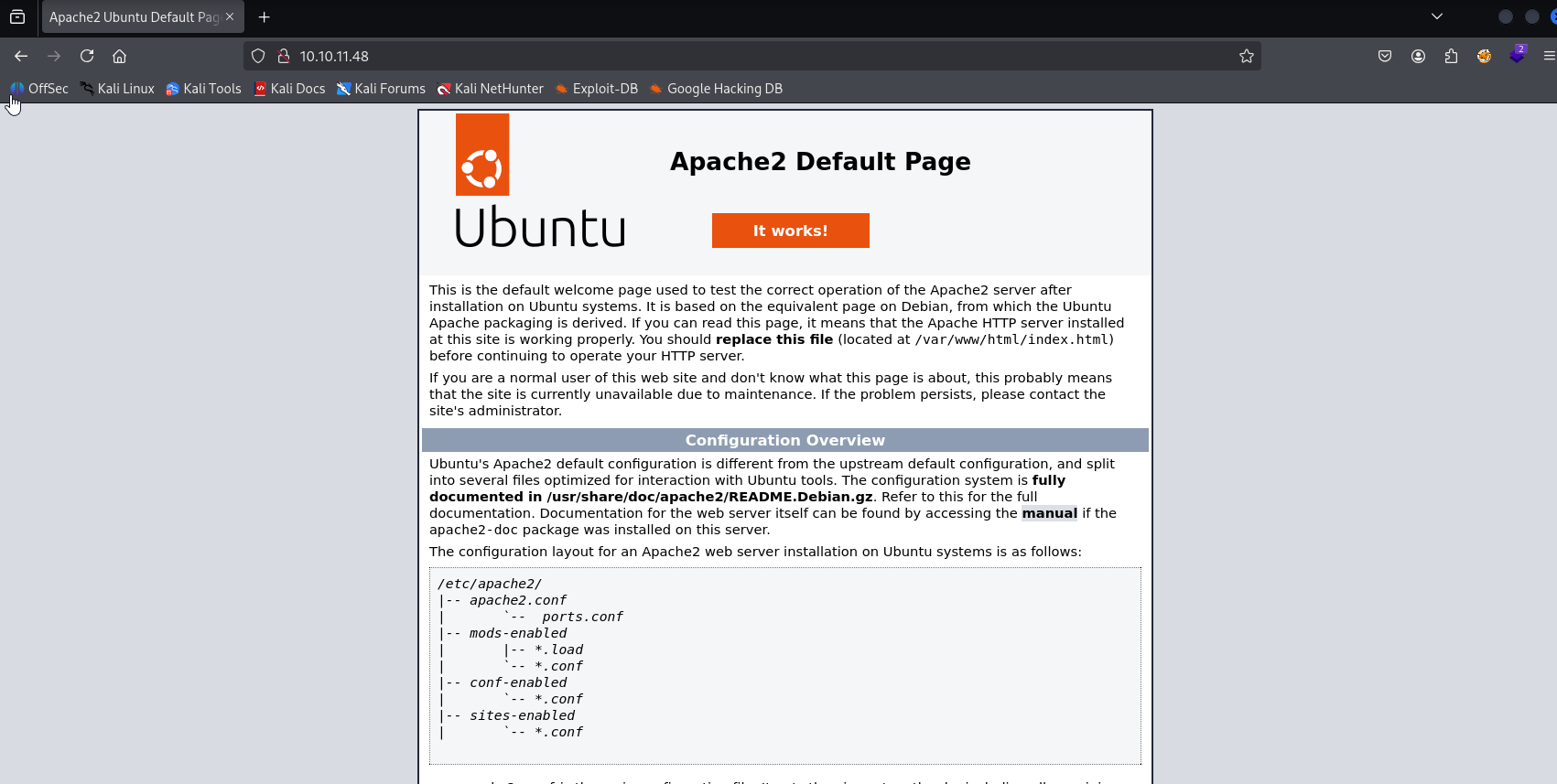Click the Configuration Overview section header
The image size is (1557, 784).
coord(785,440)
